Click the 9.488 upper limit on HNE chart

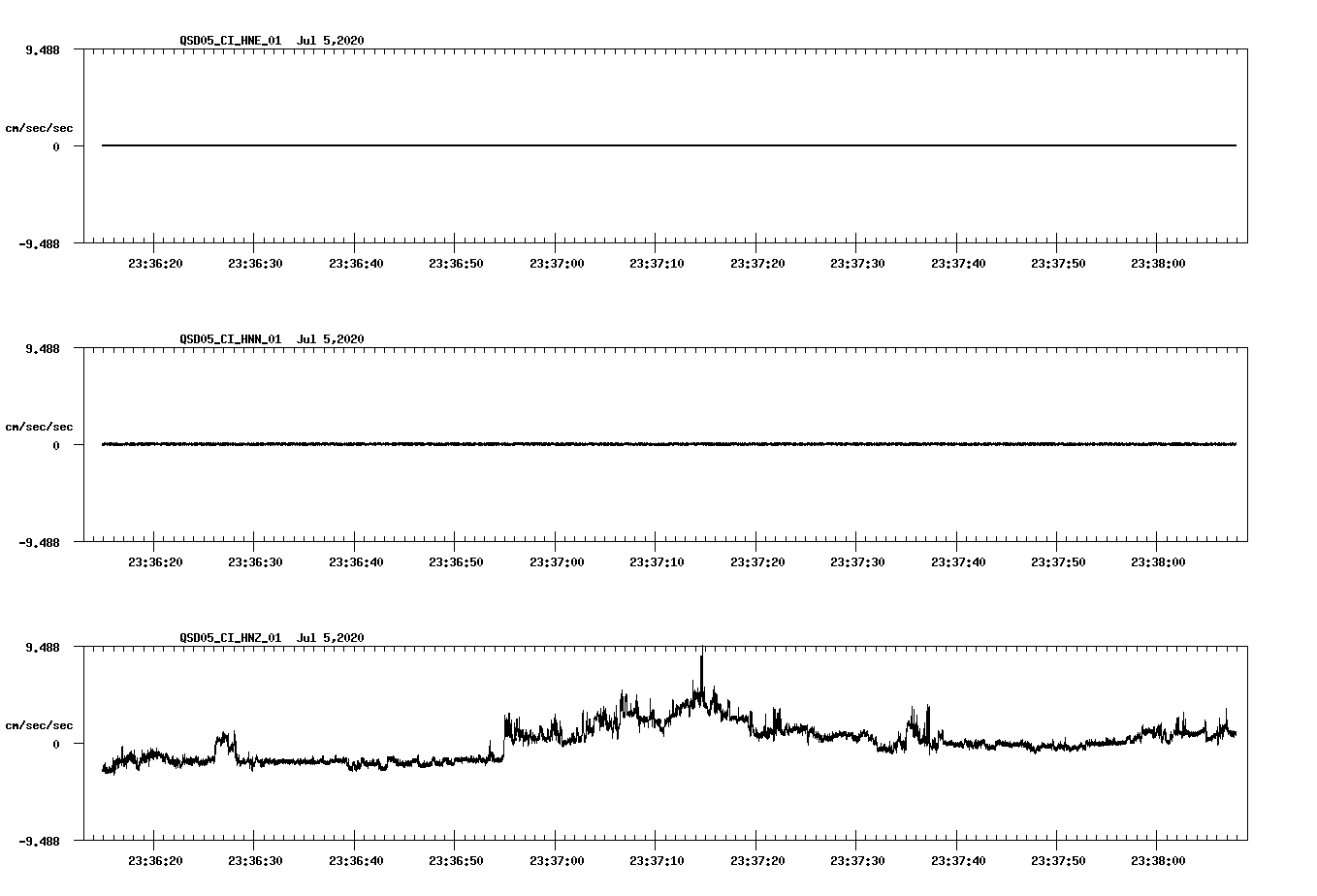pyautogui.click(x=42, y=50)
